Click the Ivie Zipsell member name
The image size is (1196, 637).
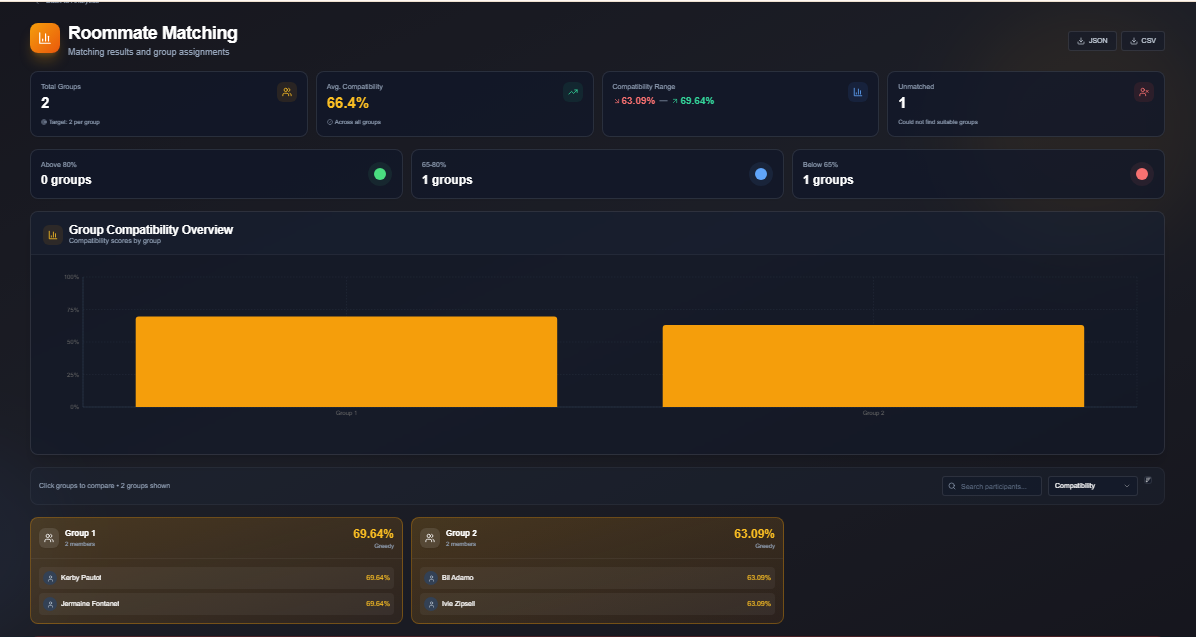pos(458,604)
